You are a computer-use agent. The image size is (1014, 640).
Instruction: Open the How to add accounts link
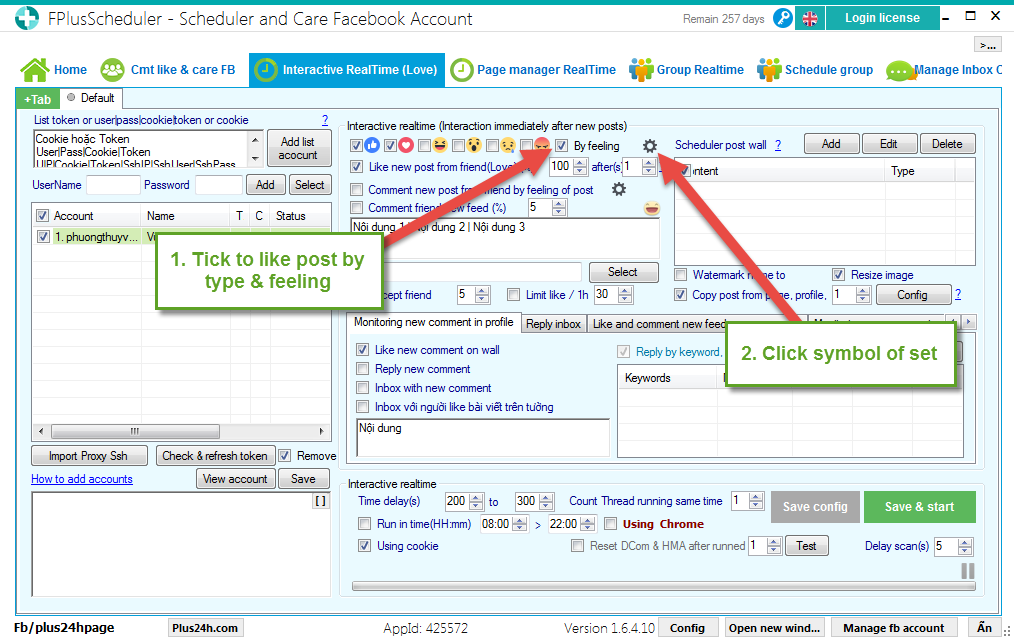(x=82, y=479)
